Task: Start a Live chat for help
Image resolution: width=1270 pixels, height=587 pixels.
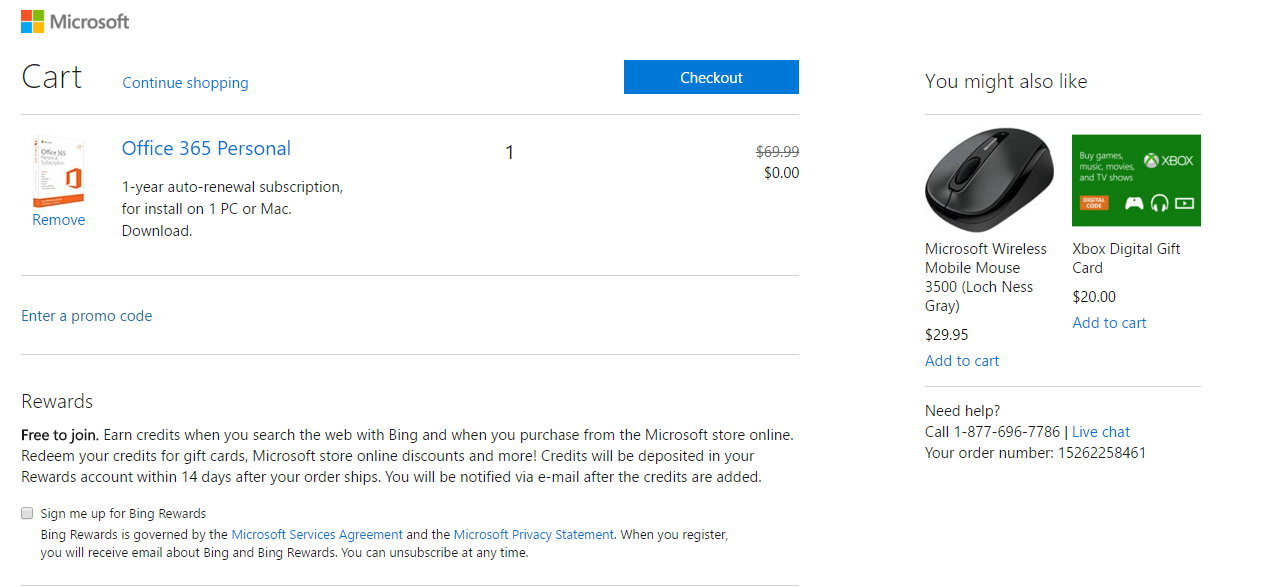Action: [x=1101, y=432]
